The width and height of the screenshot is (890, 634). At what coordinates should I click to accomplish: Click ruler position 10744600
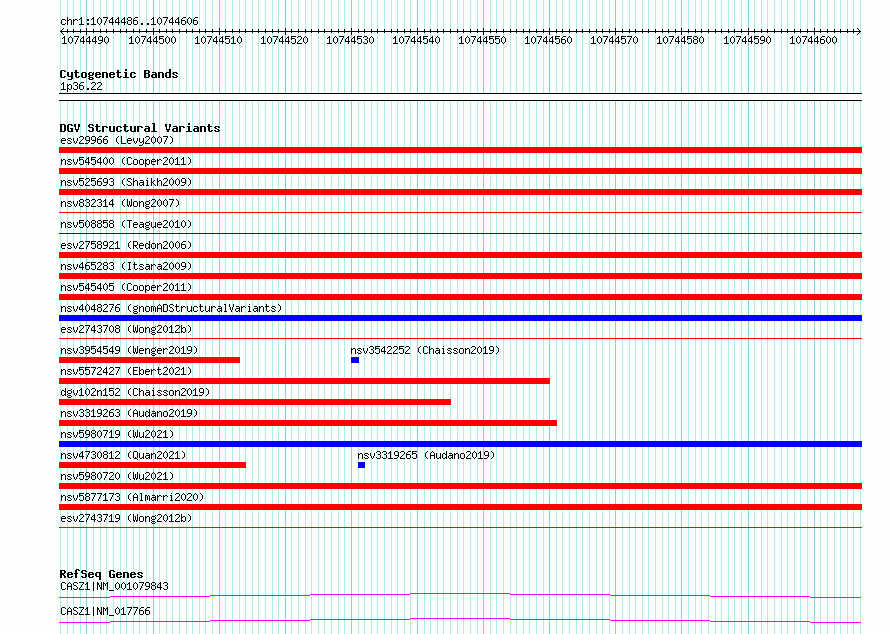813,40
